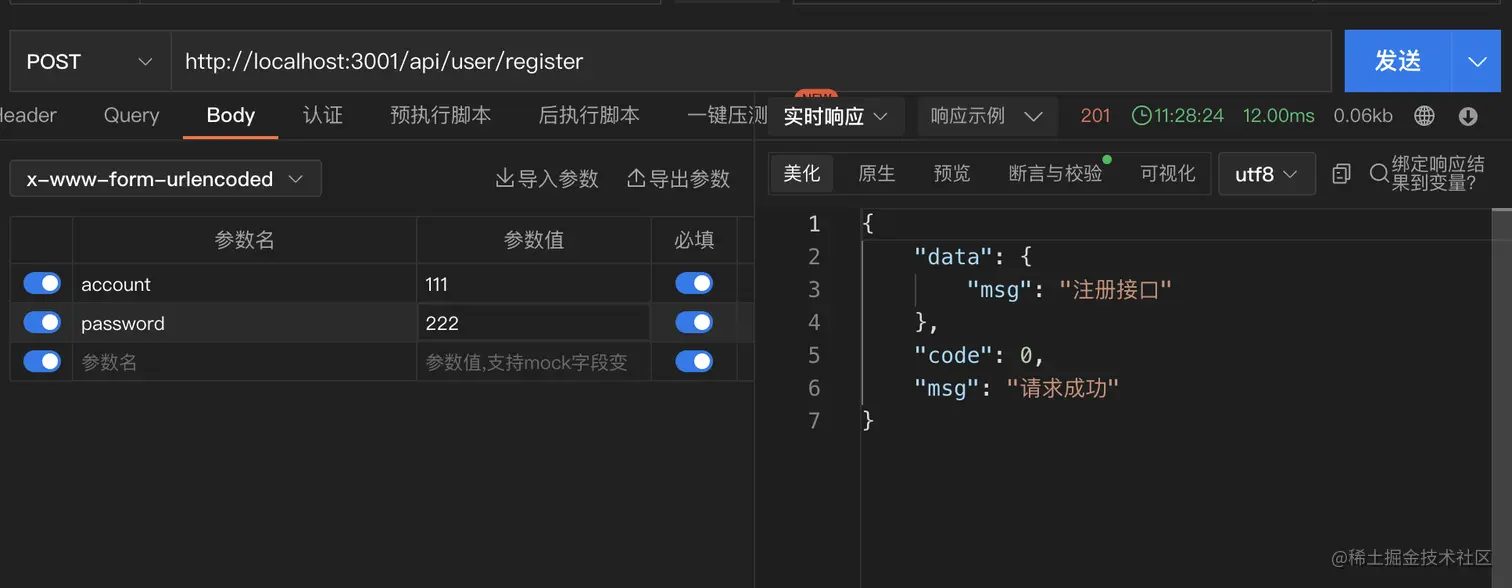Click the 参数值 column header

coord(533,241)
